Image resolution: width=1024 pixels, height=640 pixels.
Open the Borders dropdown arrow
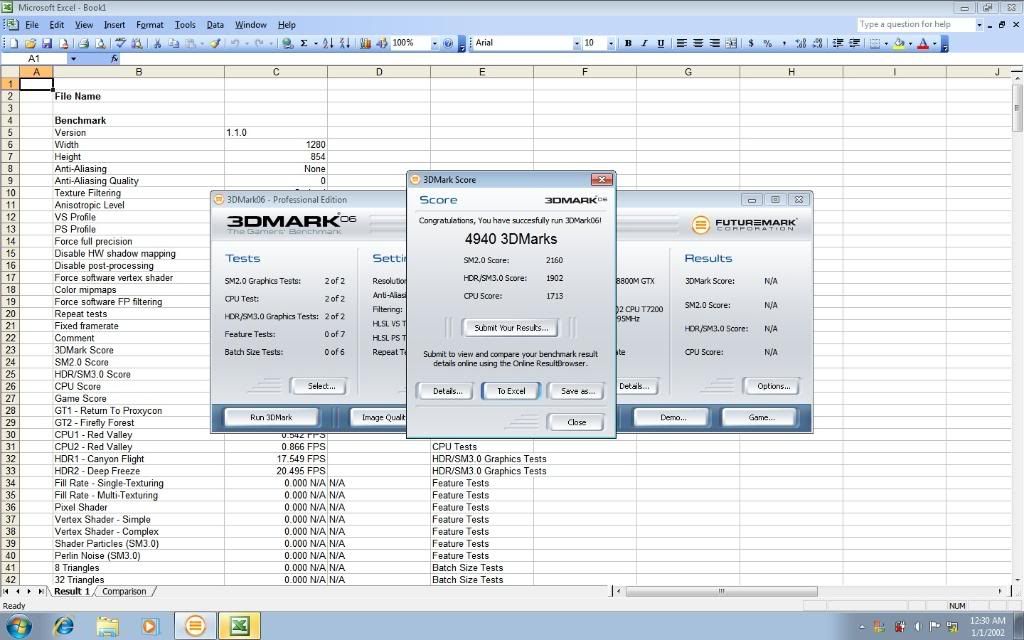886,43
